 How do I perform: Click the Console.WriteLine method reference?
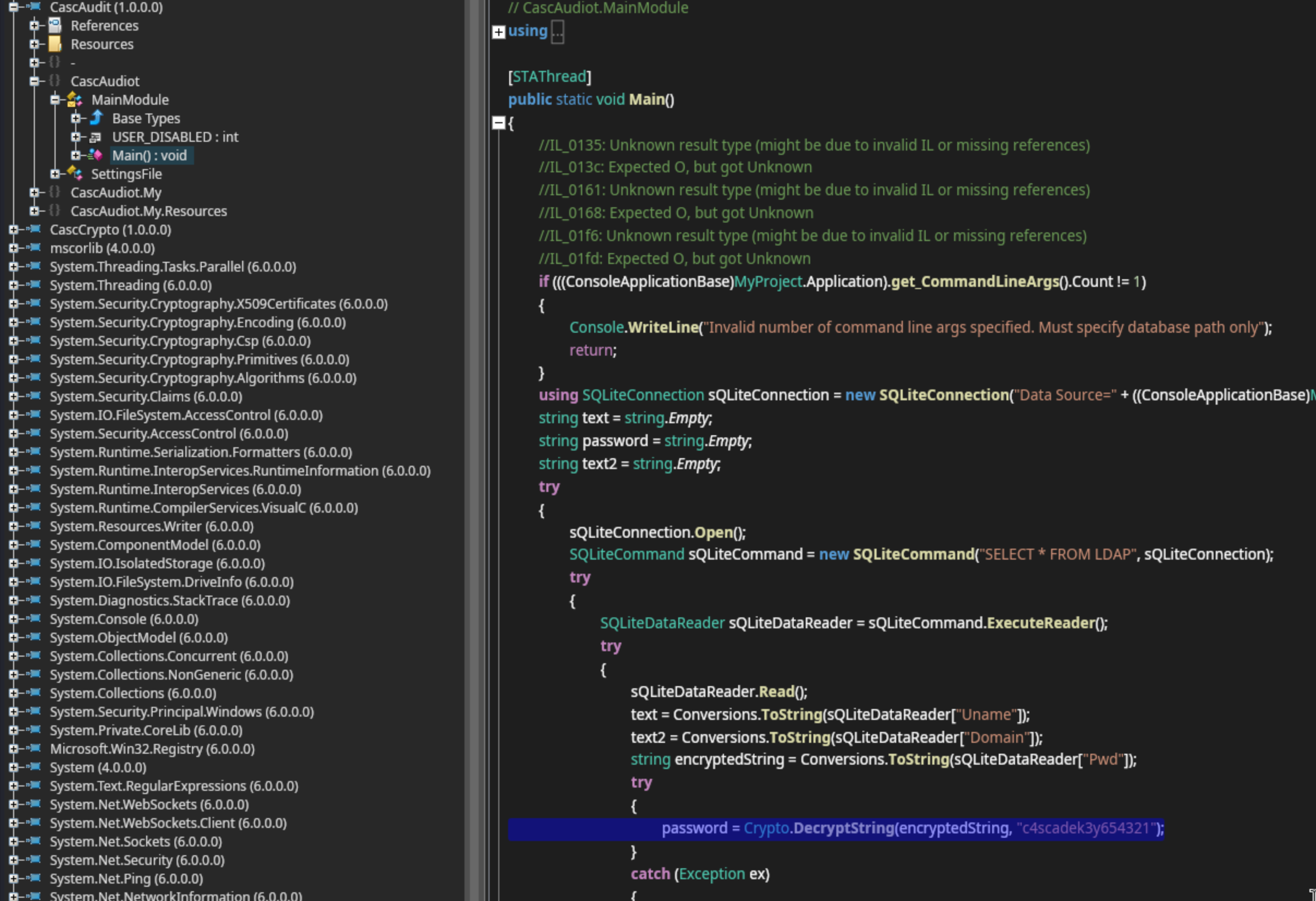(662, 328)
